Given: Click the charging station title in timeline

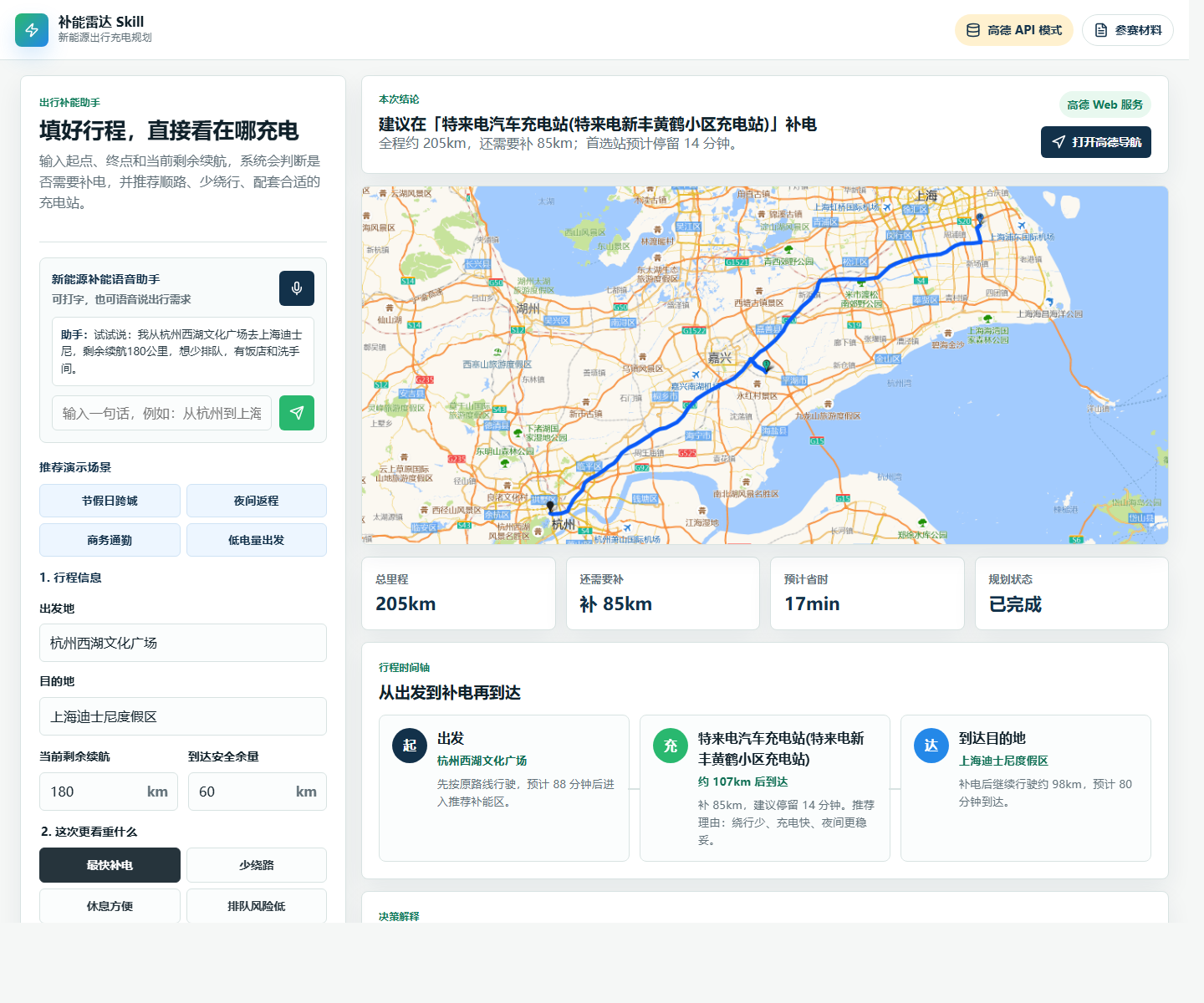Looking at the screenshot, I should tap(781, 748).
